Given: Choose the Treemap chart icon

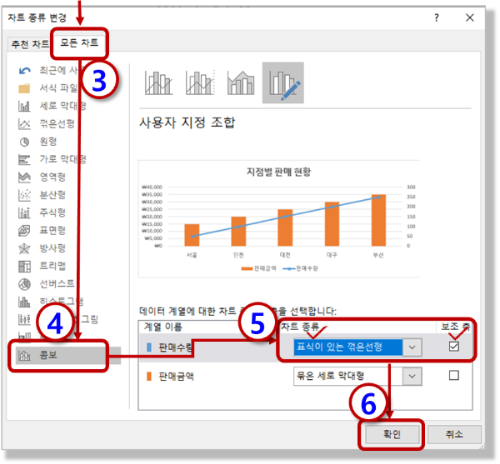Looking at the screenshot, I should (24, 266).
